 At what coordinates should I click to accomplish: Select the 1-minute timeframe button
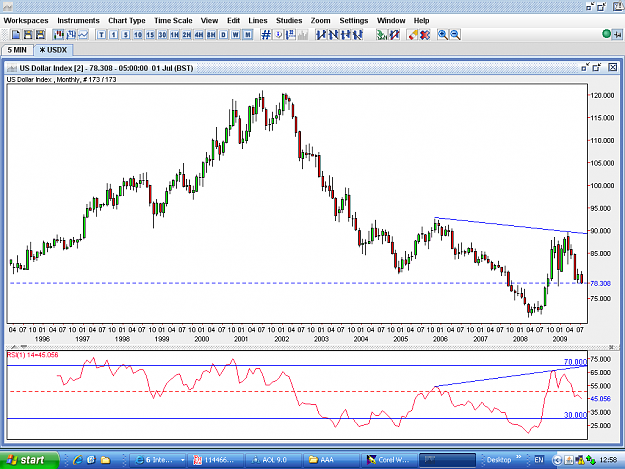(114, 35)
